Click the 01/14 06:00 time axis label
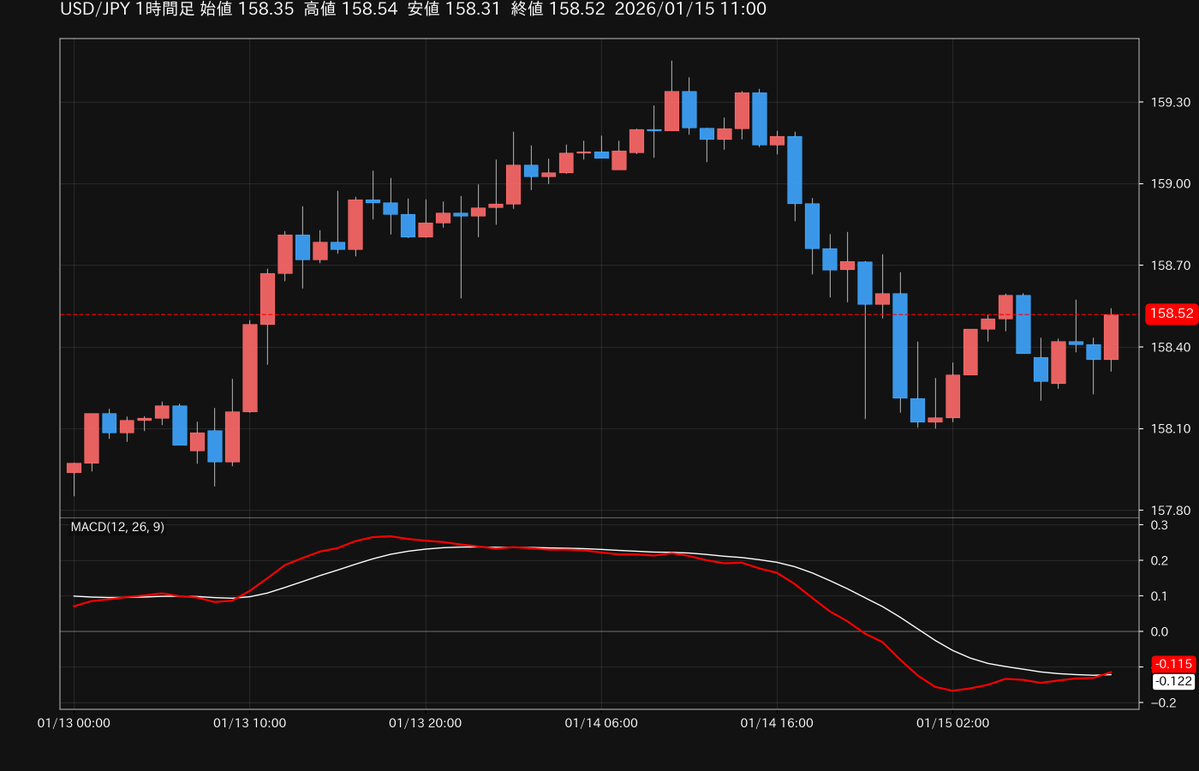Image resolution: width=1199 pixels, height=771 pixels. pos(601,723)
